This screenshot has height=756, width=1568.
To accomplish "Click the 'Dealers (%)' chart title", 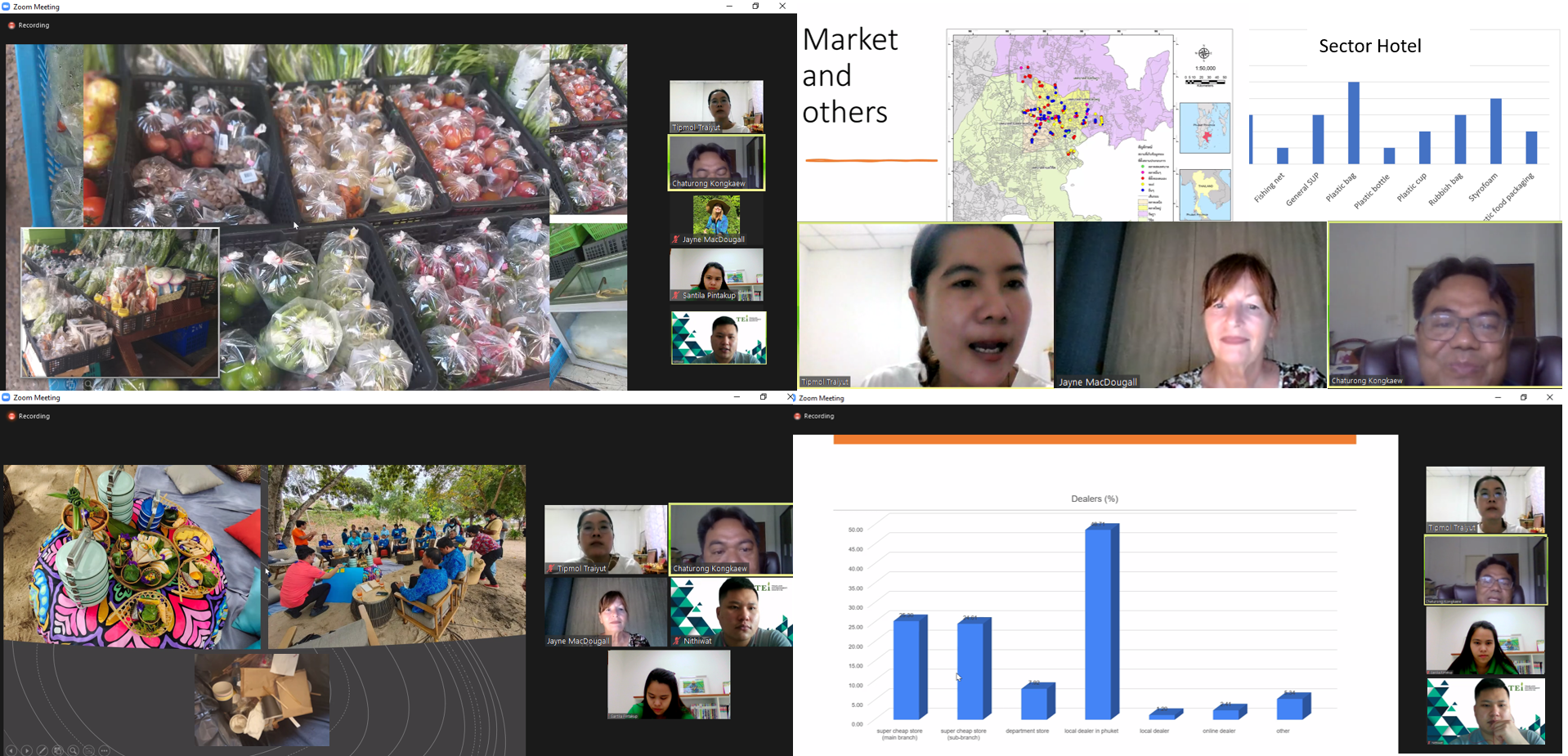I will [1095, 499].
